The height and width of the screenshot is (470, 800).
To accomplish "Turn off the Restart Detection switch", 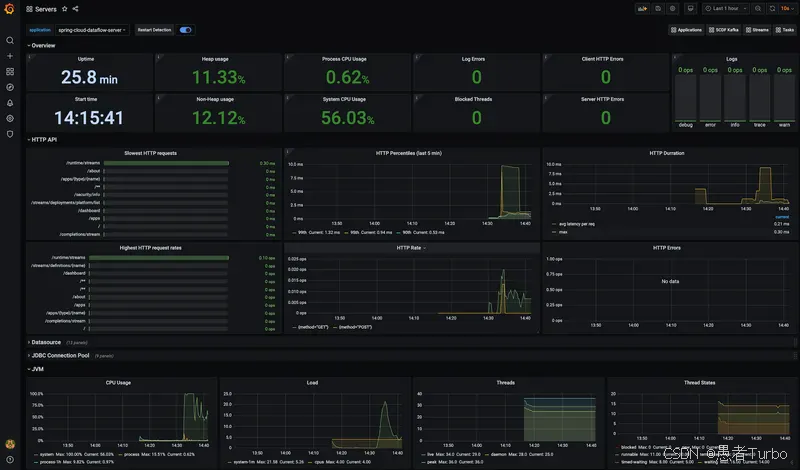I will tap(185, 30).
